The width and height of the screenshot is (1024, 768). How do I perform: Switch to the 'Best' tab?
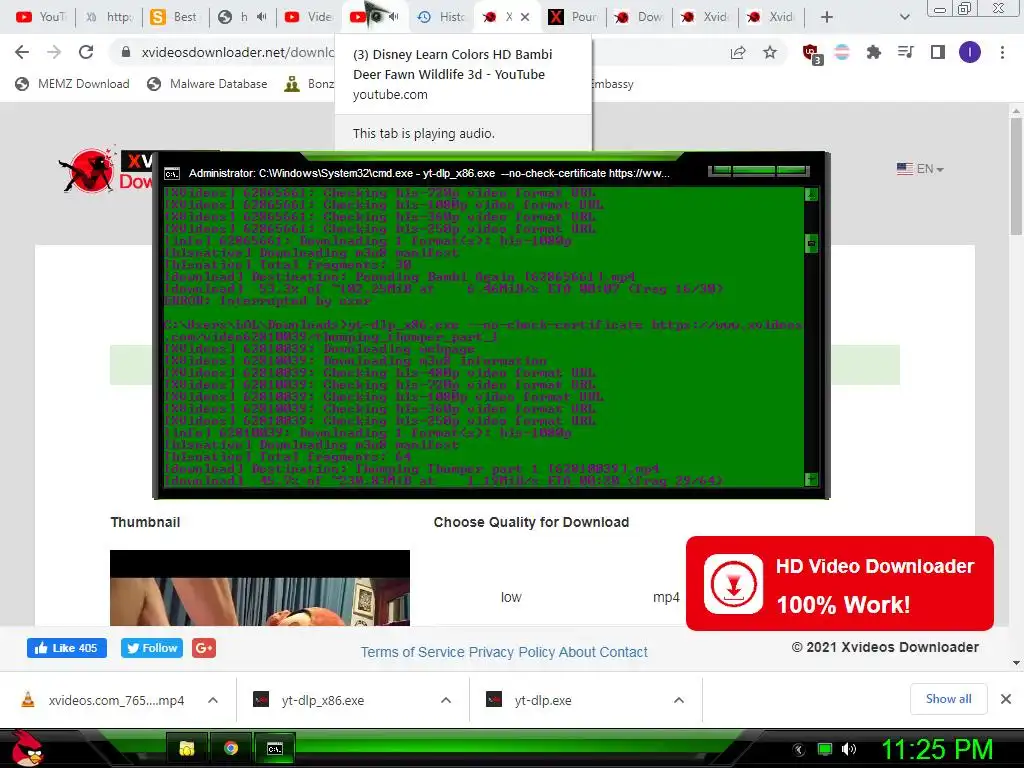point(174,17)
